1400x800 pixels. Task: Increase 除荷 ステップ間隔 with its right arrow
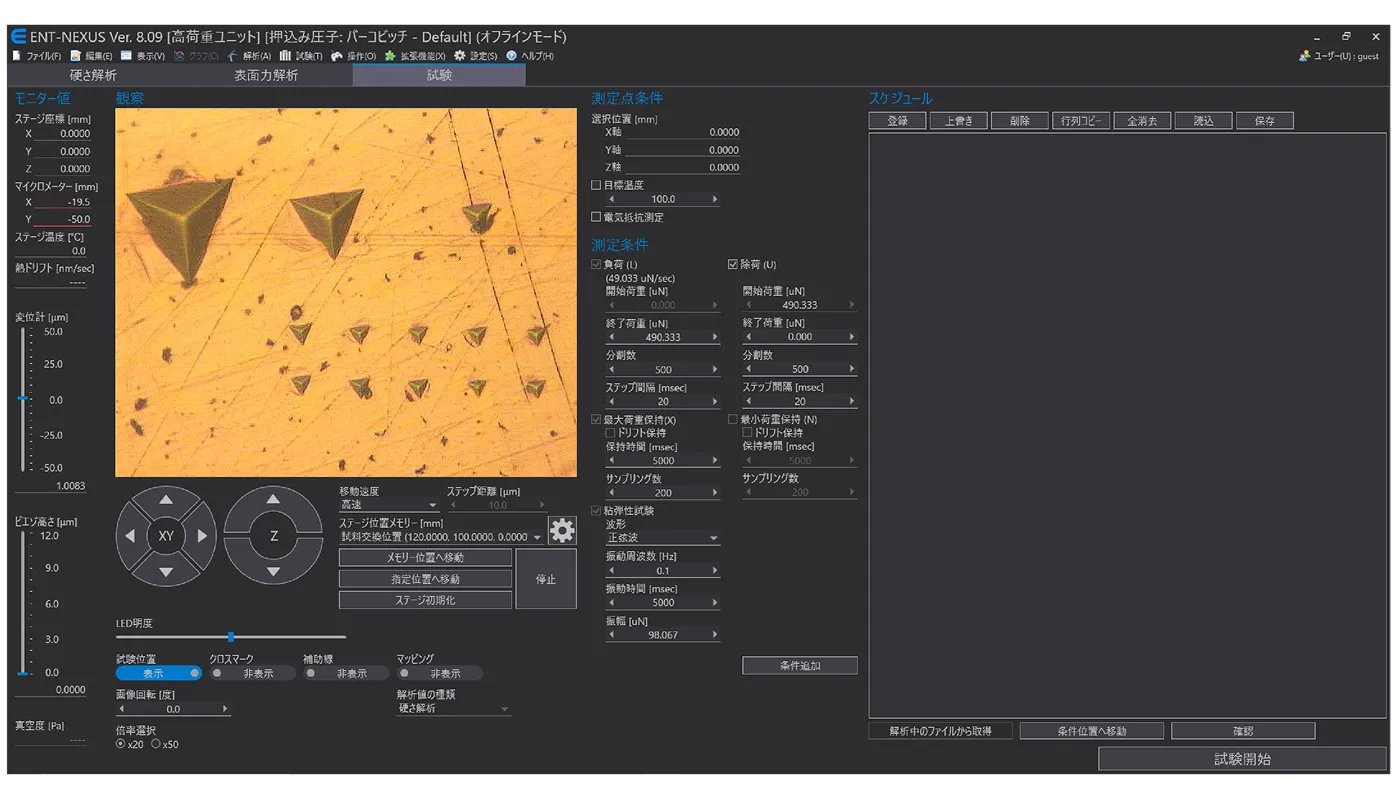click(851, 401)
